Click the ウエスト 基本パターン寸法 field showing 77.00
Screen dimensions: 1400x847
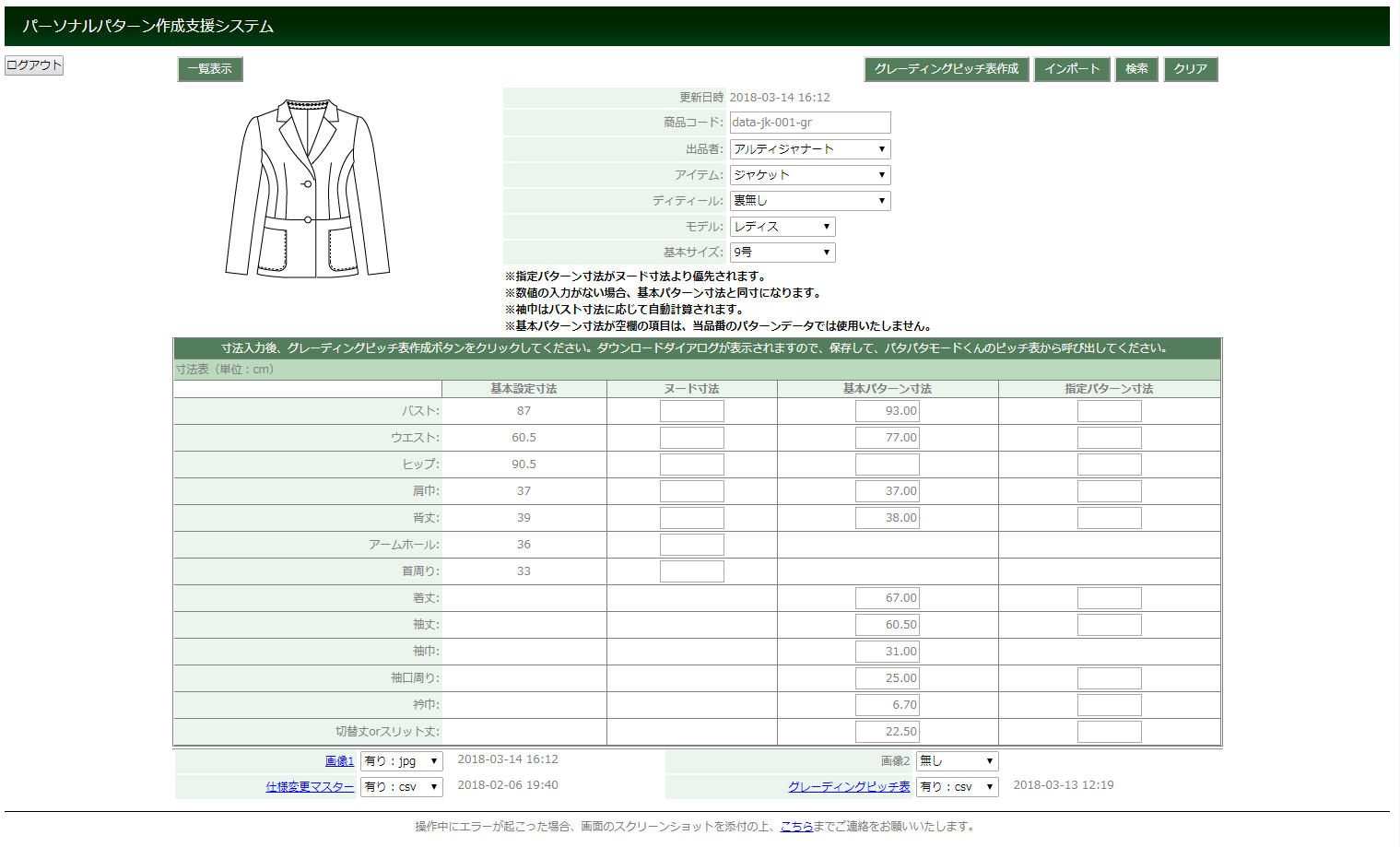(x=887, y=438)
